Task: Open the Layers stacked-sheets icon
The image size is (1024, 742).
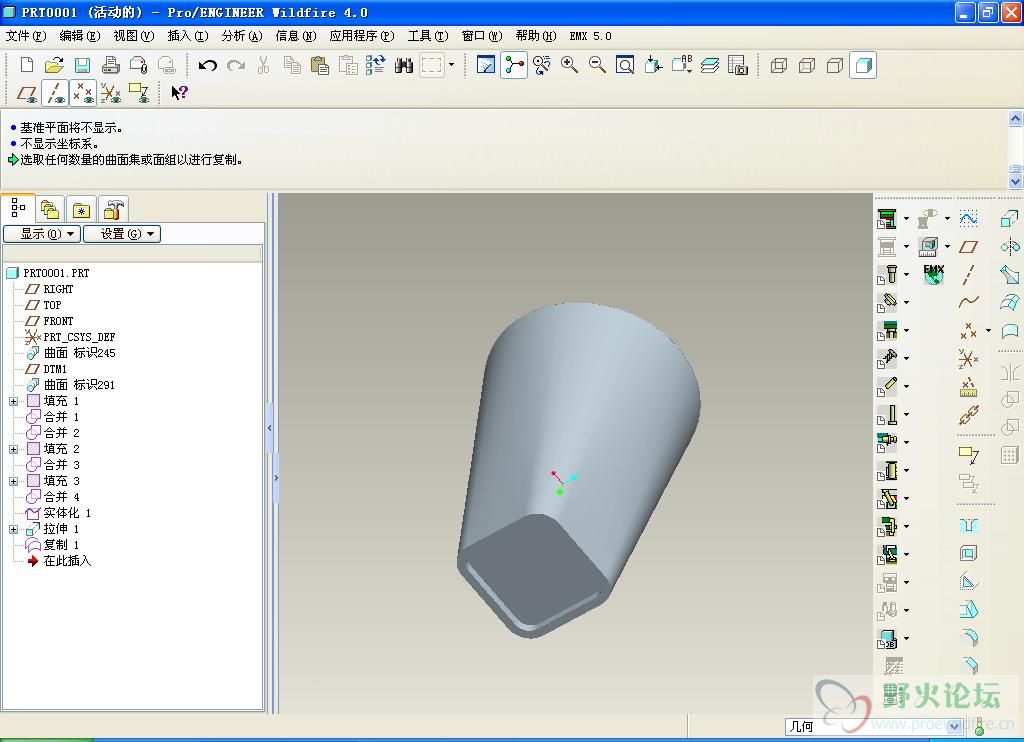Action: [710, 66]
